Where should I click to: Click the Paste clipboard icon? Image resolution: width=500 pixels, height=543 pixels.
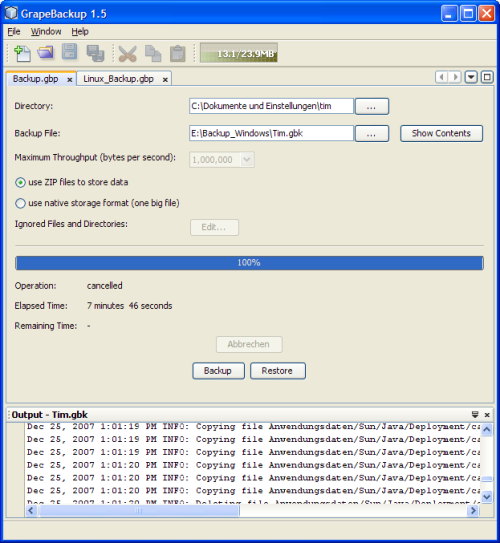tap(178, 54)
